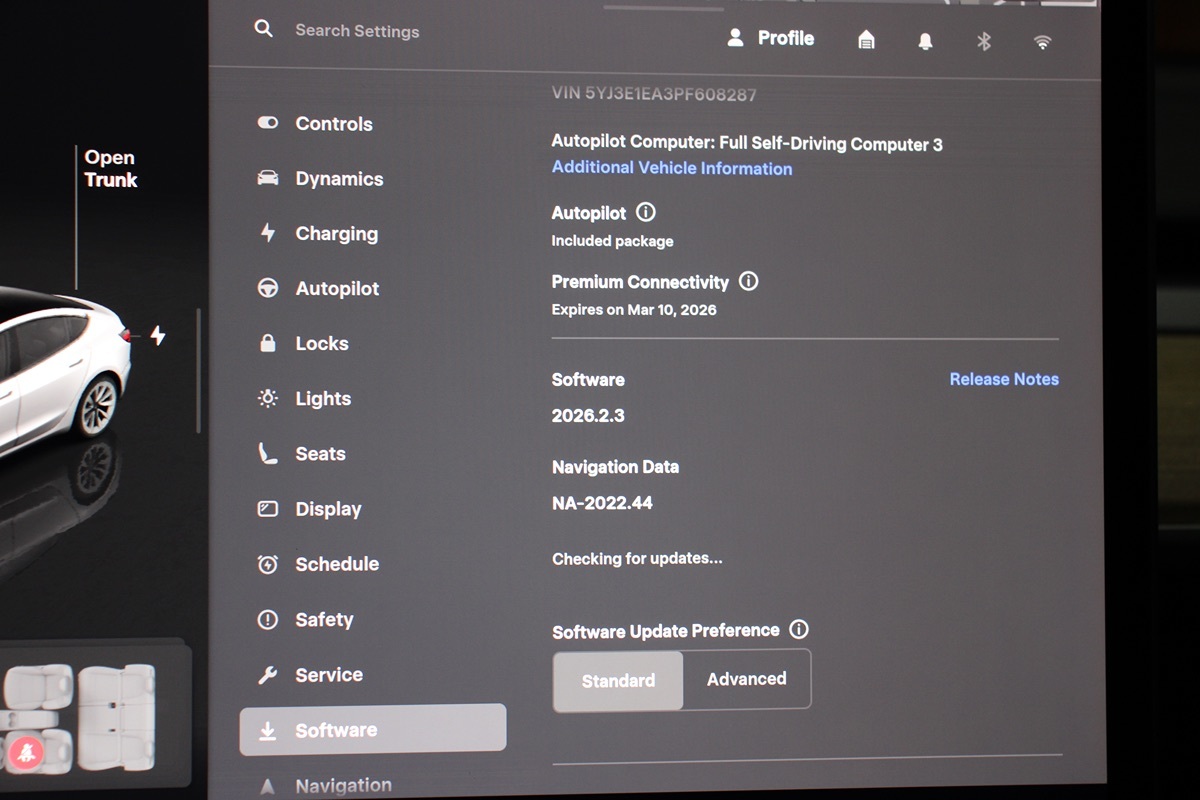Open the garage door HomeLink icon
Viewport: 1200px width, 800px height.
tap(866, 40)
